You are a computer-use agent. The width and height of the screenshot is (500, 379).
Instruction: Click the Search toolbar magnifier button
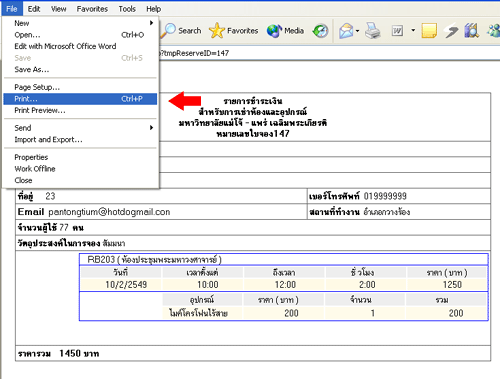tap(182, 31)
